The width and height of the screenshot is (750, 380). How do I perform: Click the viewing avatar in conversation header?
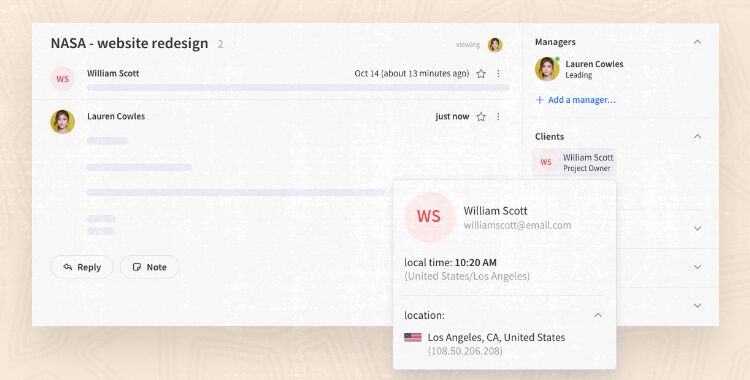coord(495,45)
